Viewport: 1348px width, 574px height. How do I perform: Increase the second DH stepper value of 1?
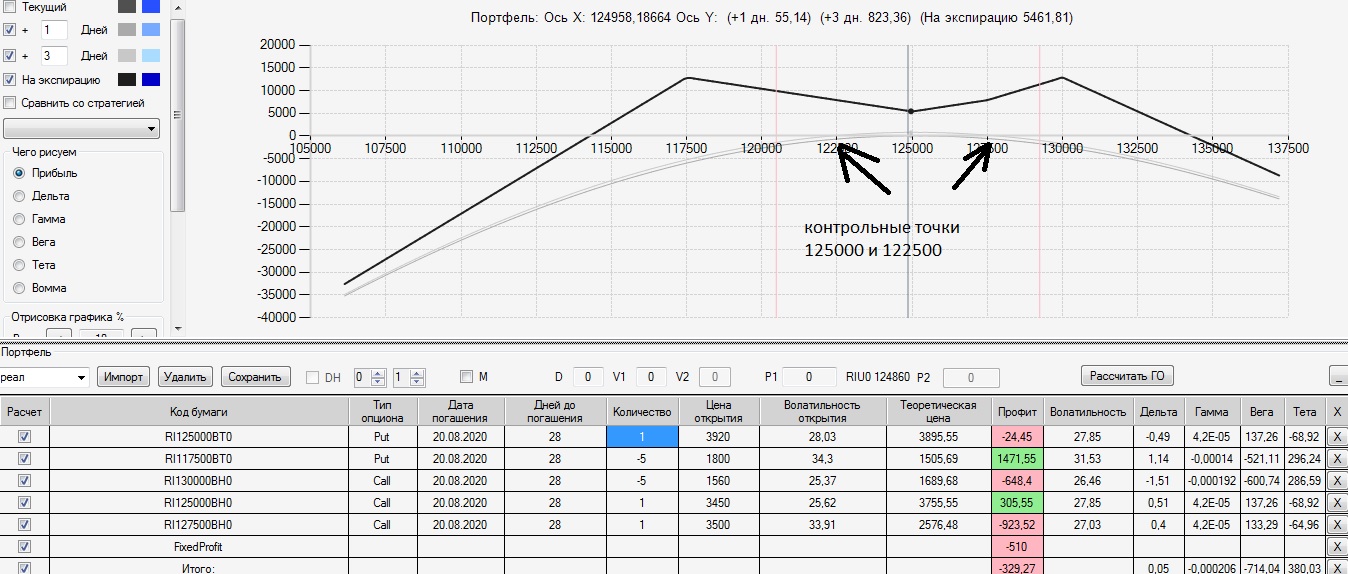click(417, 372)
